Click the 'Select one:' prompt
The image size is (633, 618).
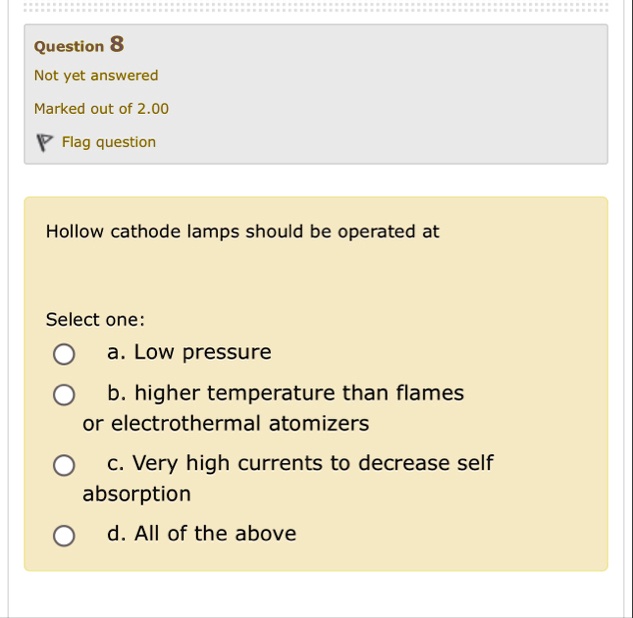[x=95, y=320]
